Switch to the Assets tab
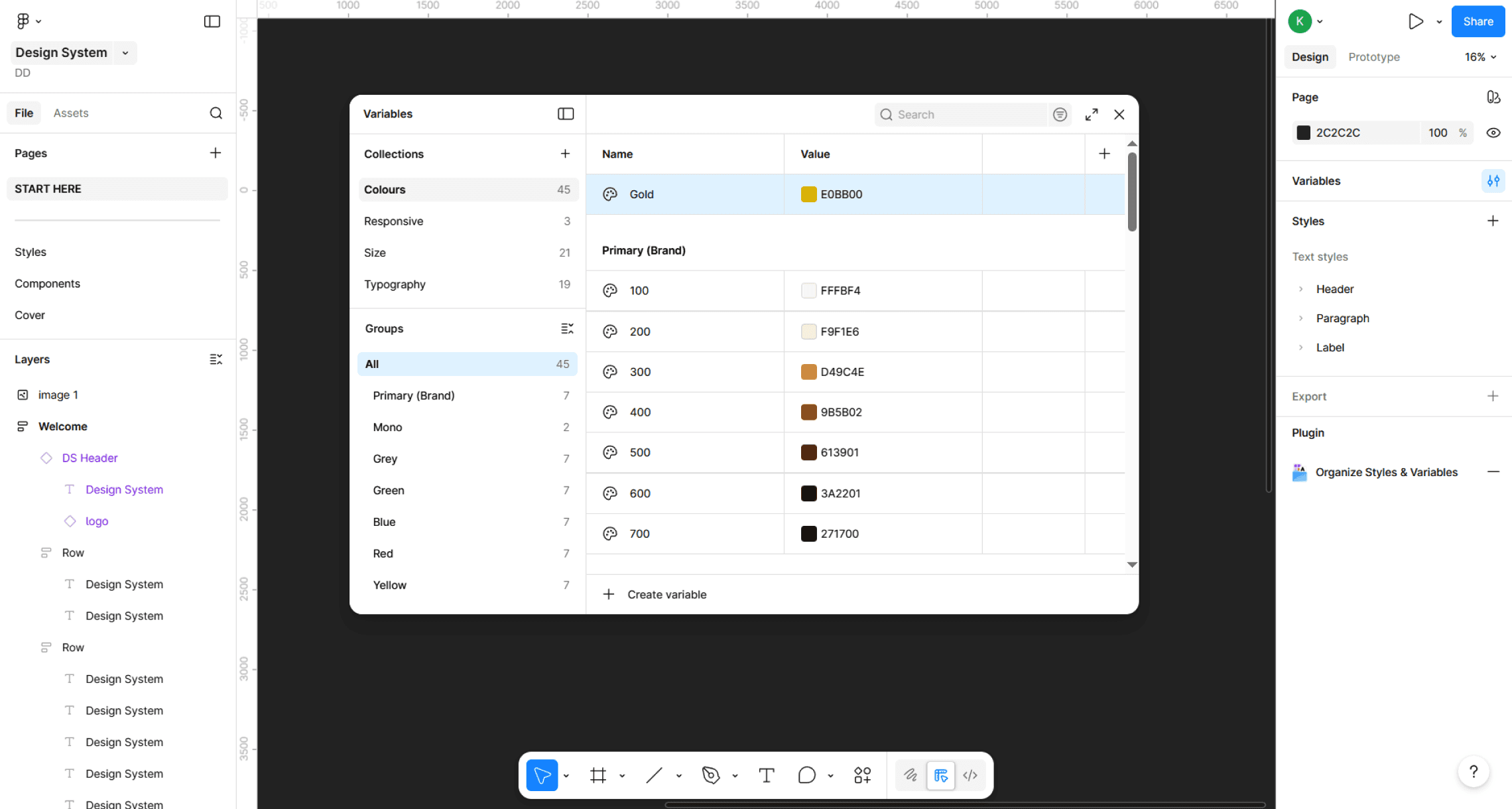1512x809 pixels. 71,113
